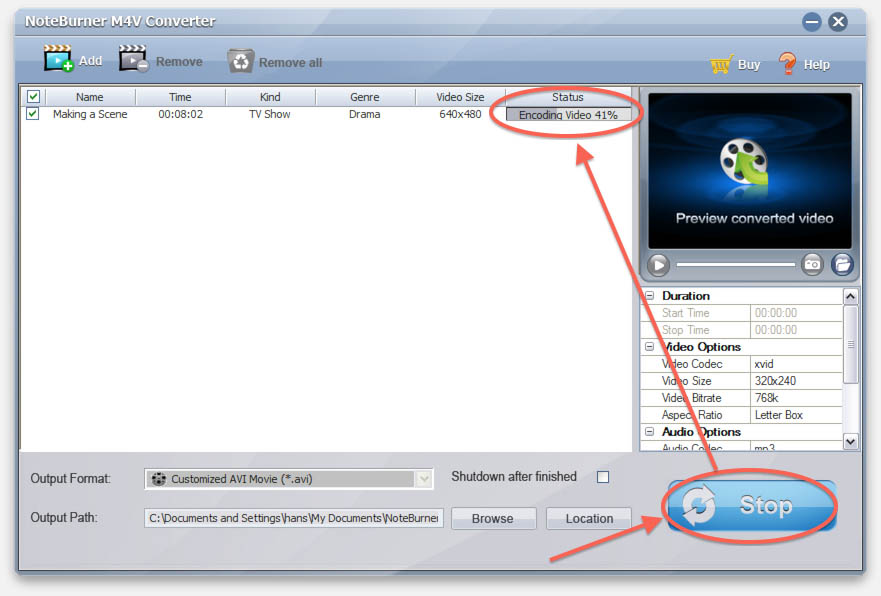Click the Location button
881x596 pixels.
589,518
